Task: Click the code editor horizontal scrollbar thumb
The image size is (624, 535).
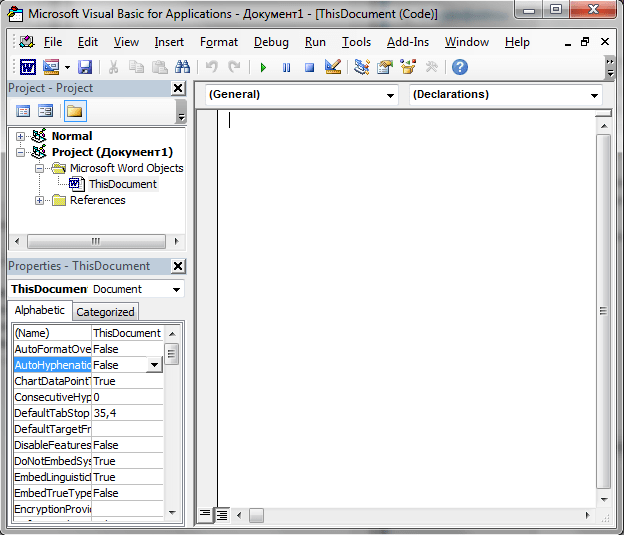Action: 256,515
